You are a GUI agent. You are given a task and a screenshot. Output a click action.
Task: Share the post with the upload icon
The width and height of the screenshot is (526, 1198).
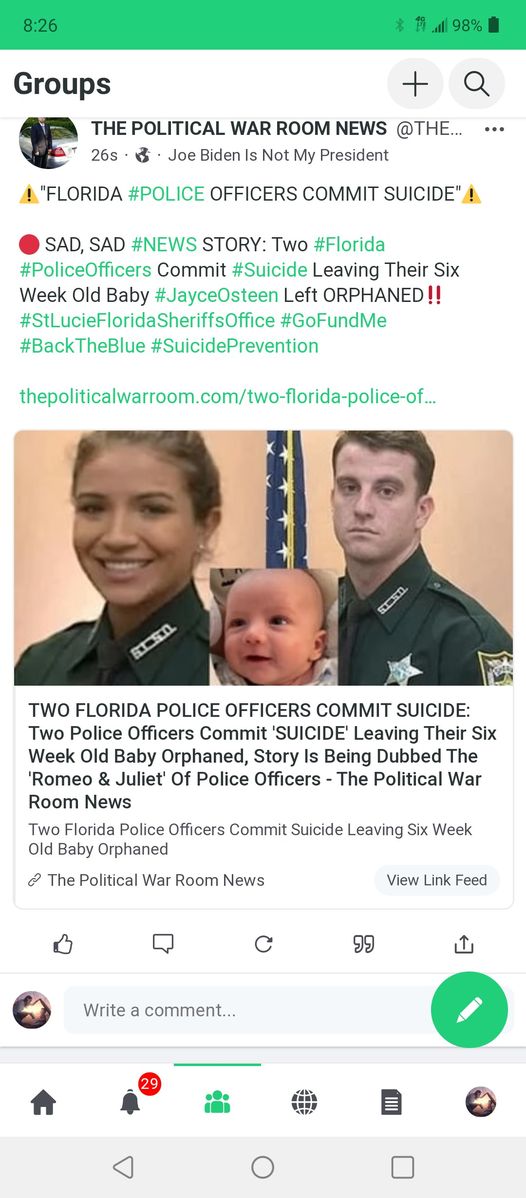point(463,944)
